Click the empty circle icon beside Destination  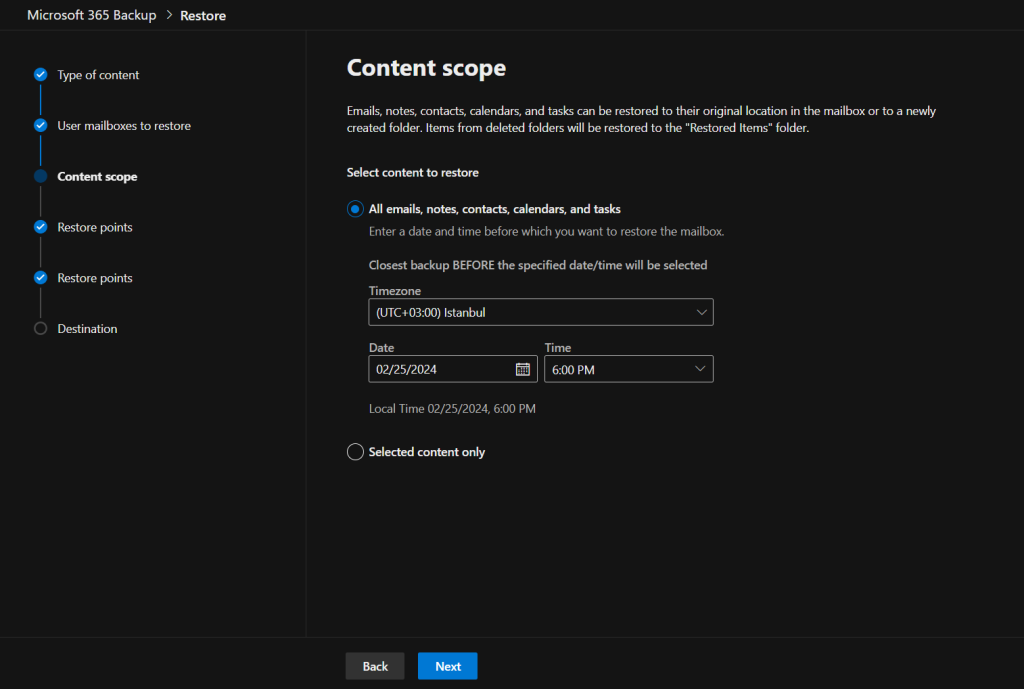pos(40,329)
